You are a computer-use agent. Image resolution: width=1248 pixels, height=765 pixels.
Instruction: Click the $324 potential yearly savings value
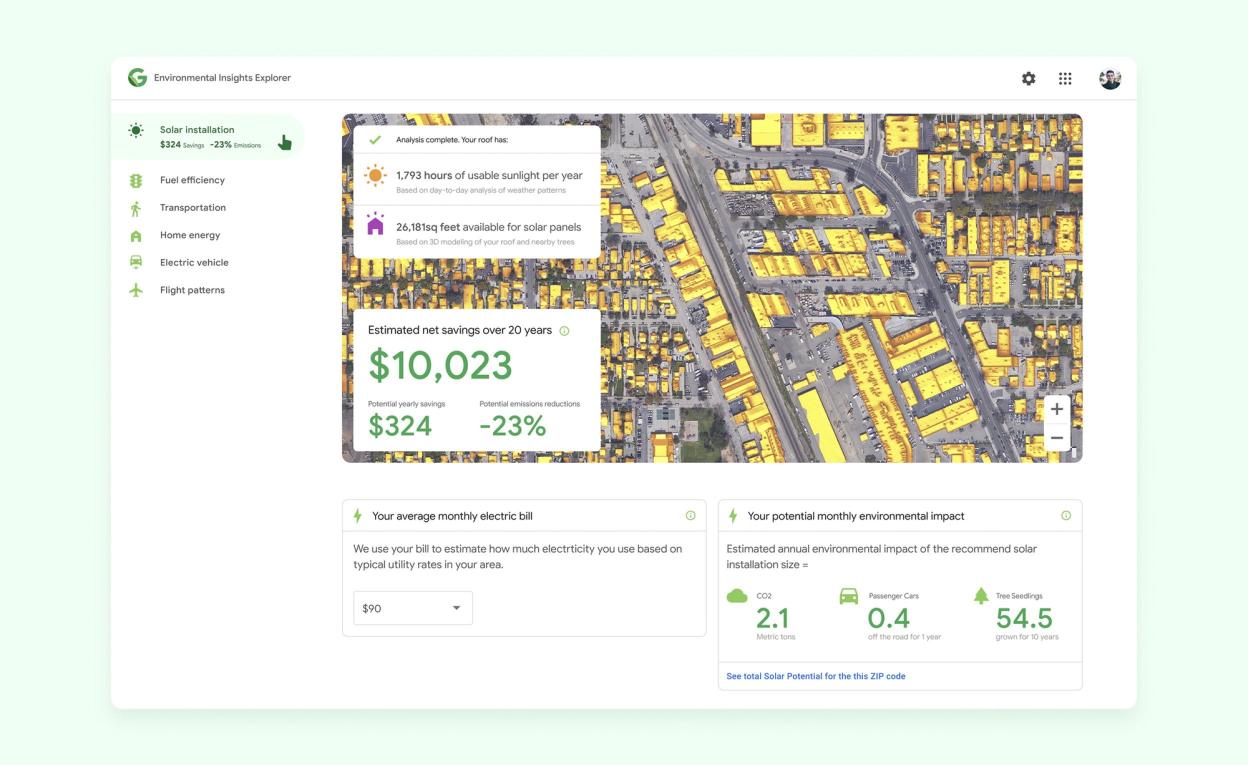pos(400,426)
